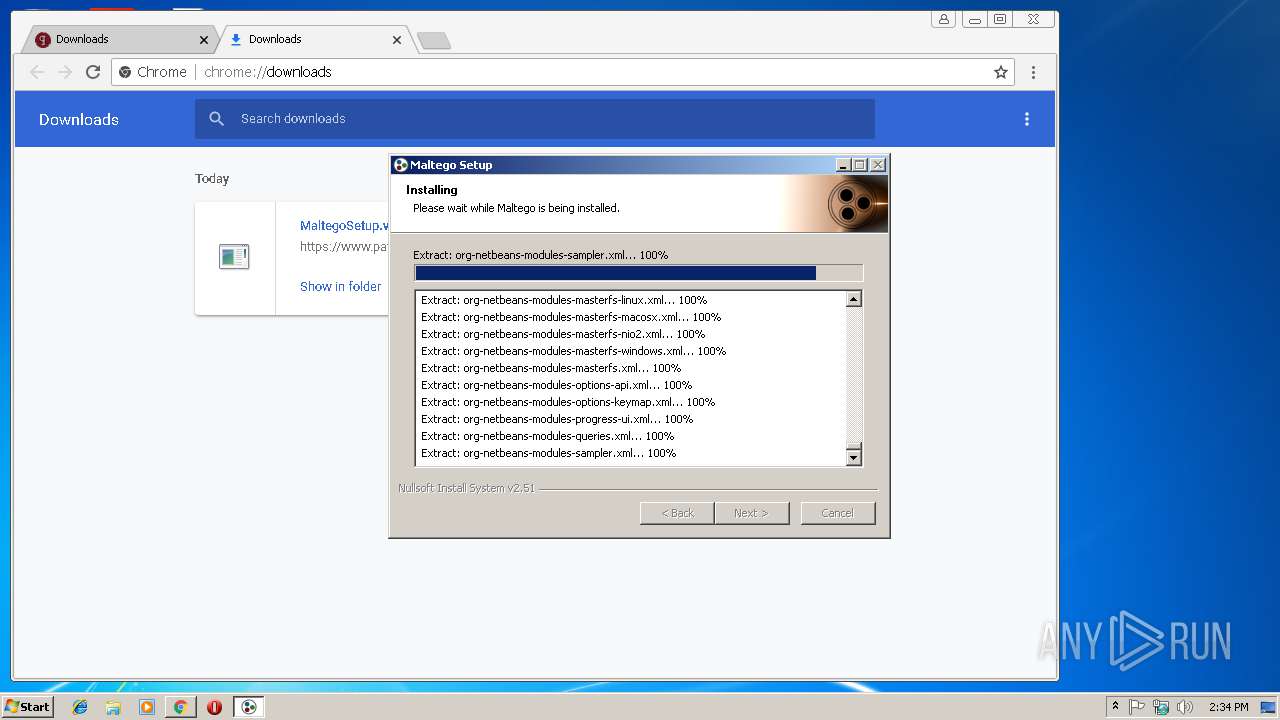Select the masterfs-windows.xml extract line

tap(573, 351)
